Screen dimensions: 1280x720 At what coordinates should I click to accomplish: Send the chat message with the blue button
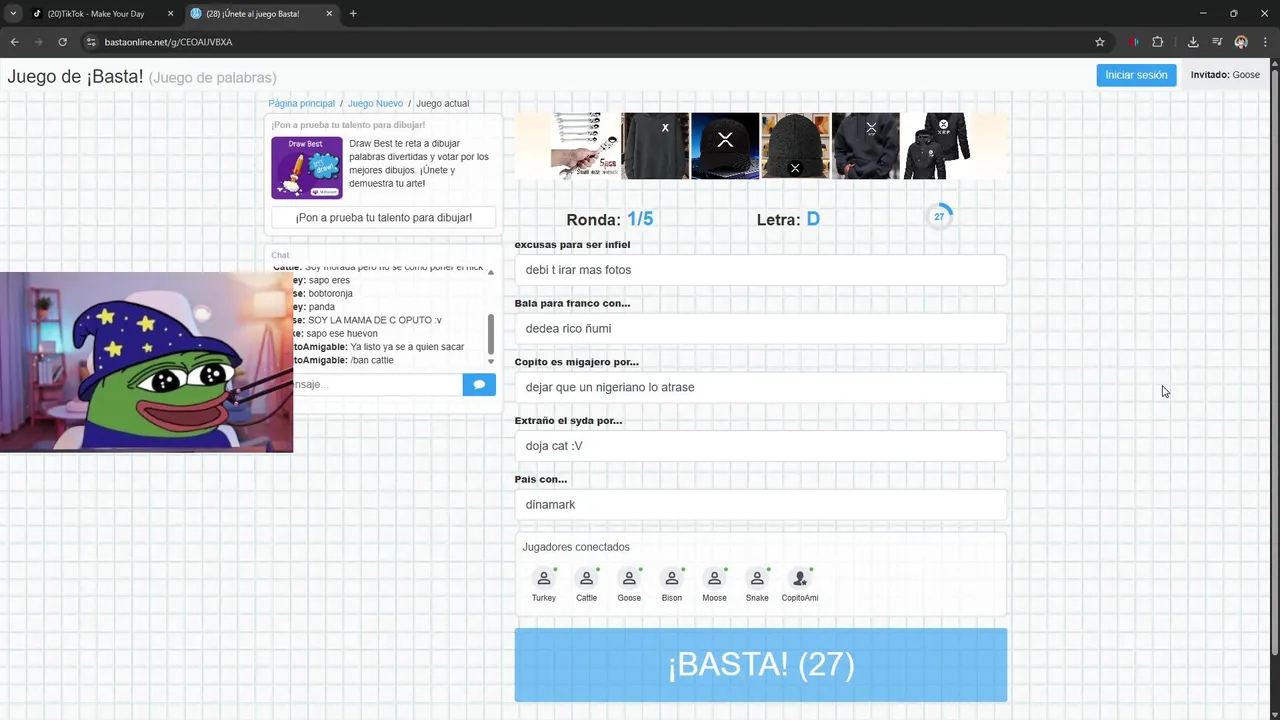[x=479, y=384]
